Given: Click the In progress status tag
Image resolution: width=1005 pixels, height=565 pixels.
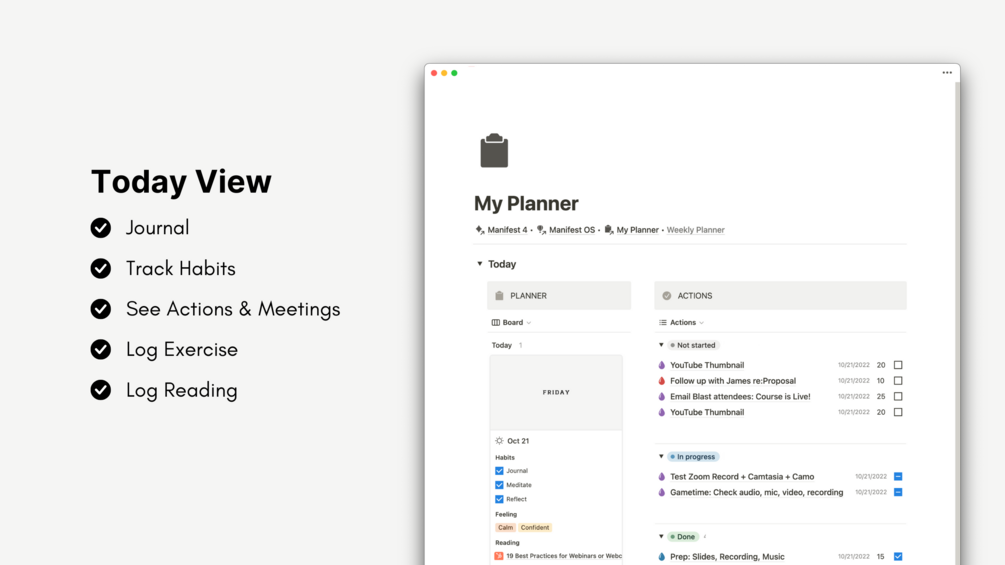Looking at the screenshot, I should (693, 457).
